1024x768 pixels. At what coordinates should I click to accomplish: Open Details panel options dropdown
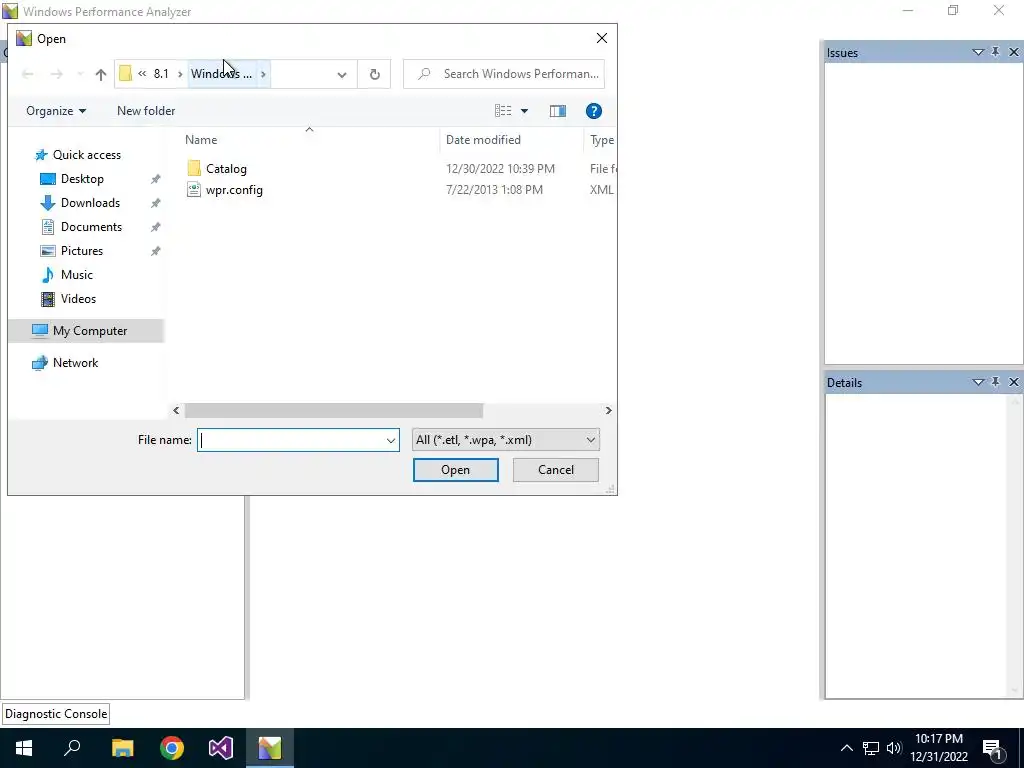978,383
